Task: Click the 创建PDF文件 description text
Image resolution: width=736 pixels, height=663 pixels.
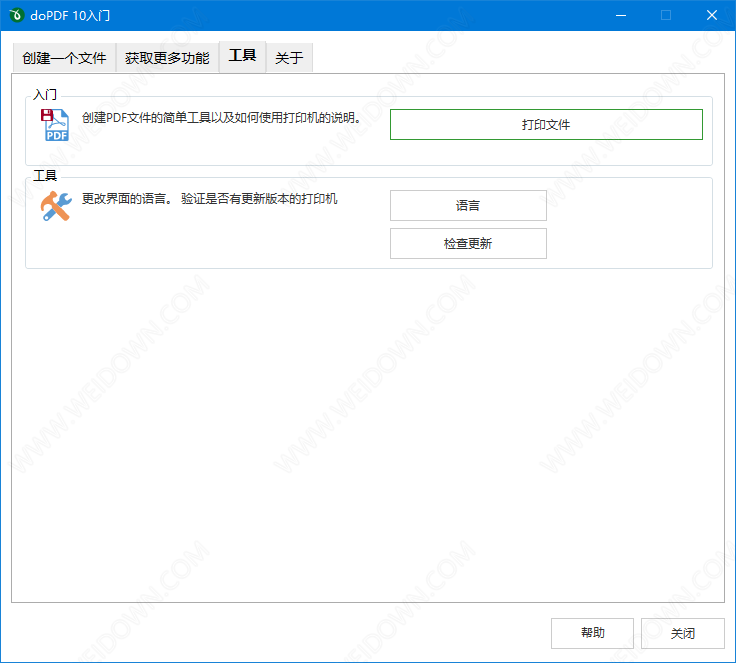Action: coord(221,118)
